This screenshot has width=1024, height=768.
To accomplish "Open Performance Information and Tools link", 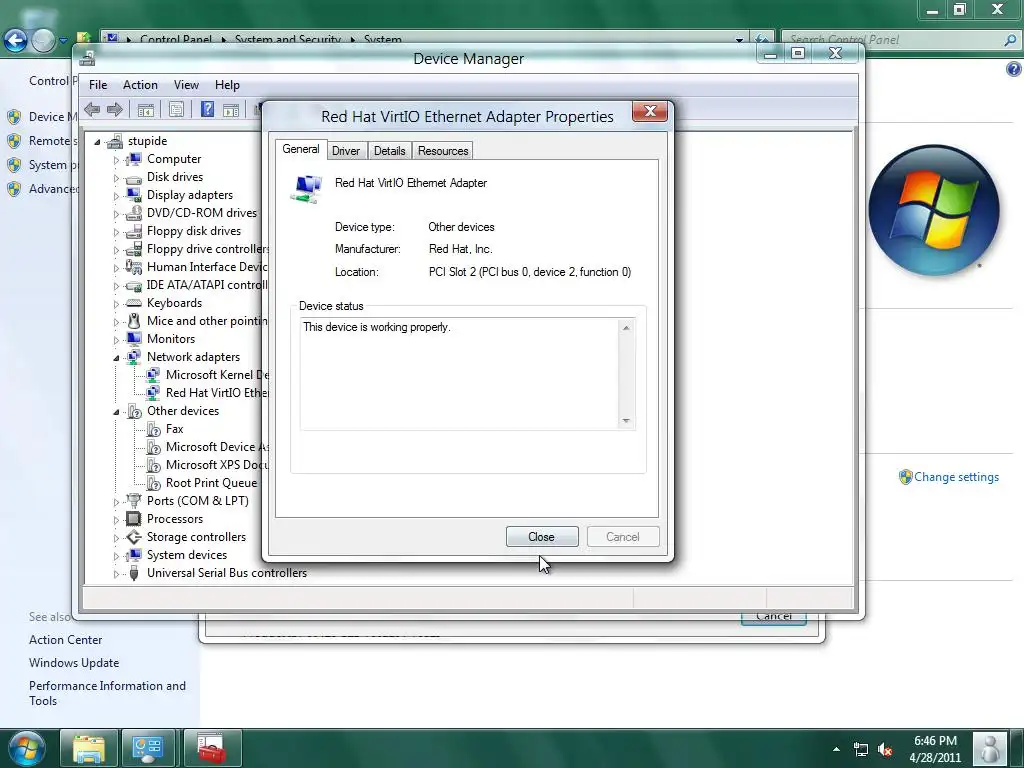I will pyautogui.click(x=107, y=693).
